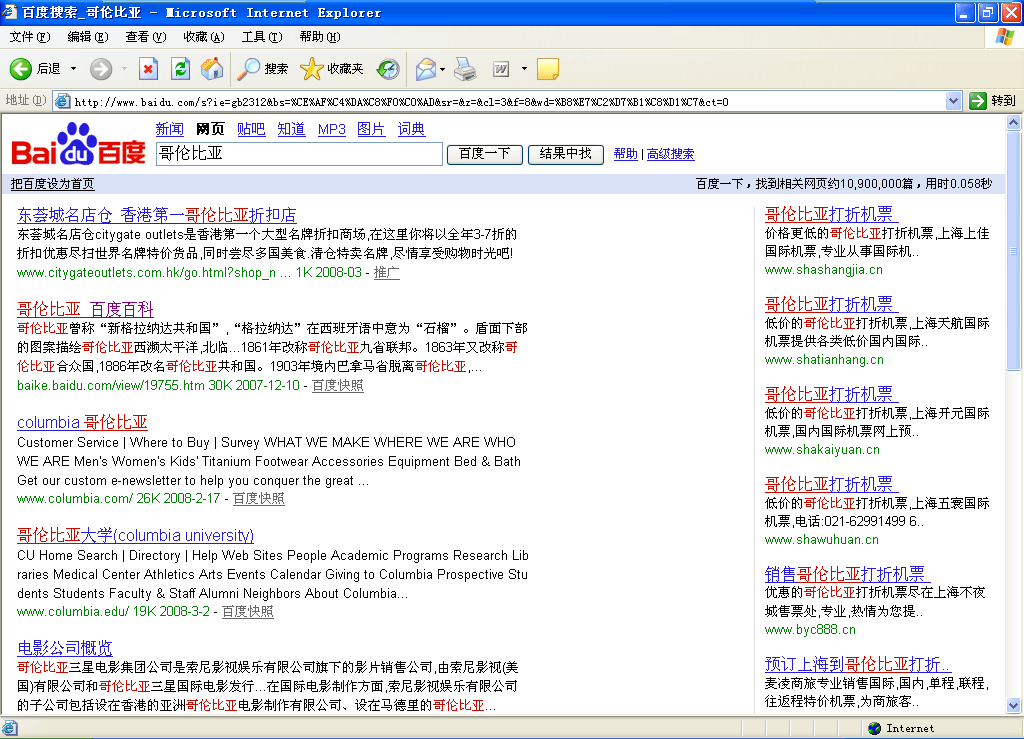Open the ad above www.shashangjia.cn
This screenshot has width=1024, height=739.
click(x=831, y=214)
